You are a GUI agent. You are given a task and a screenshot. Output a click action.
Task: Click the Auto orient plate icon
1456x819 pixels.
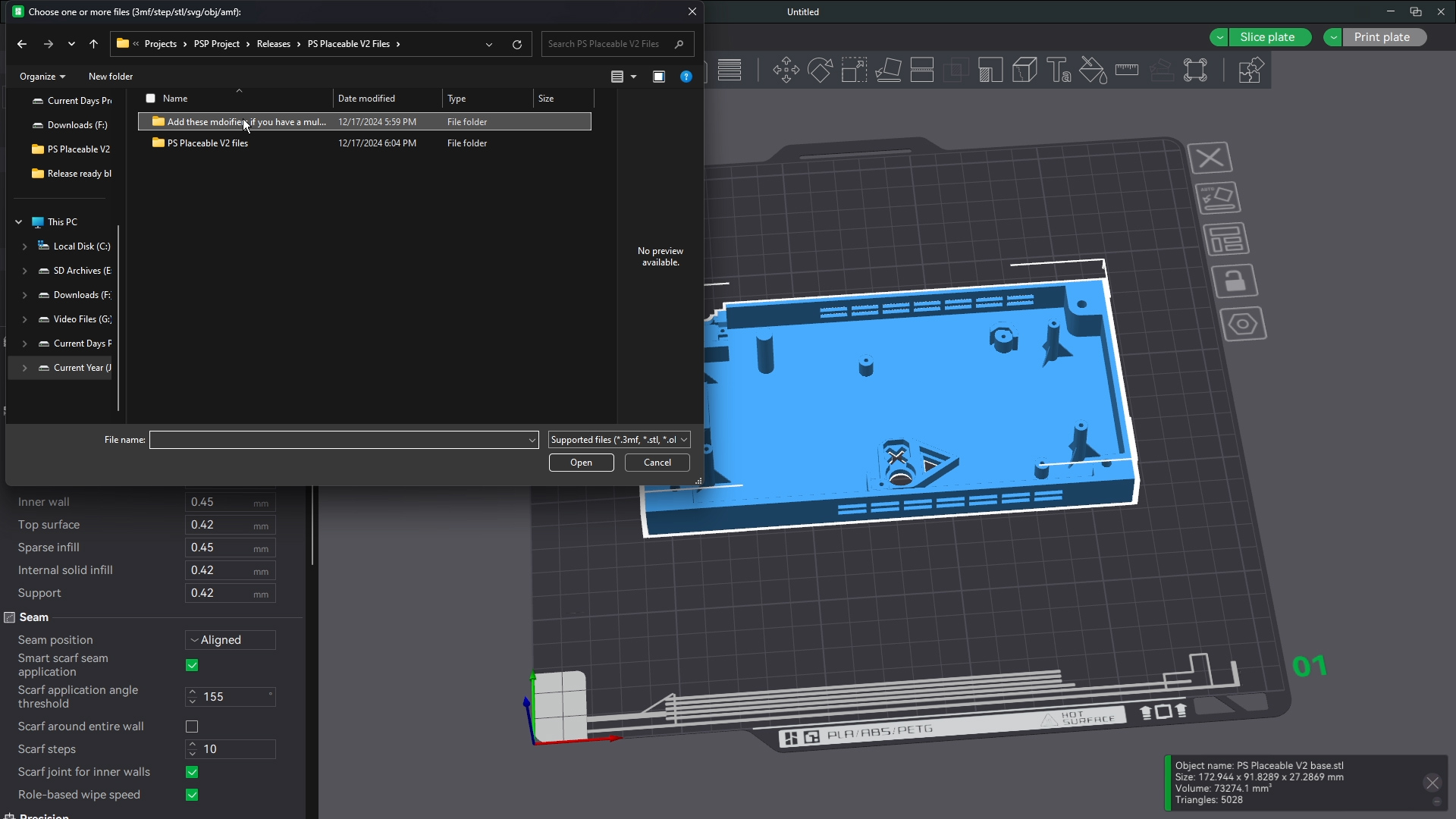coord(1218,198)
